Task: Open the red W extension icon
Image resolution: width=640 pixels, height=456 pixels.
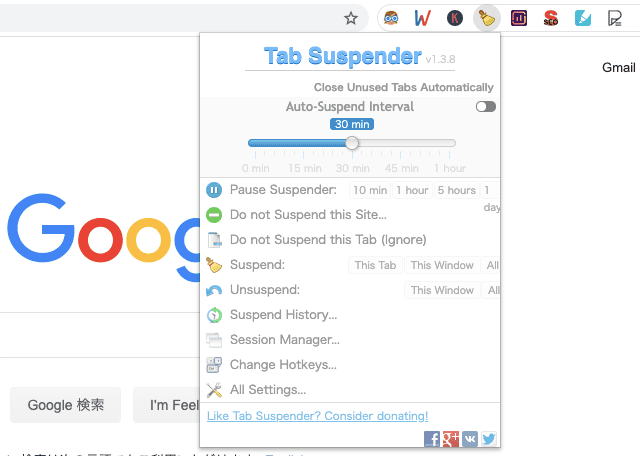Action: (422, 18)
